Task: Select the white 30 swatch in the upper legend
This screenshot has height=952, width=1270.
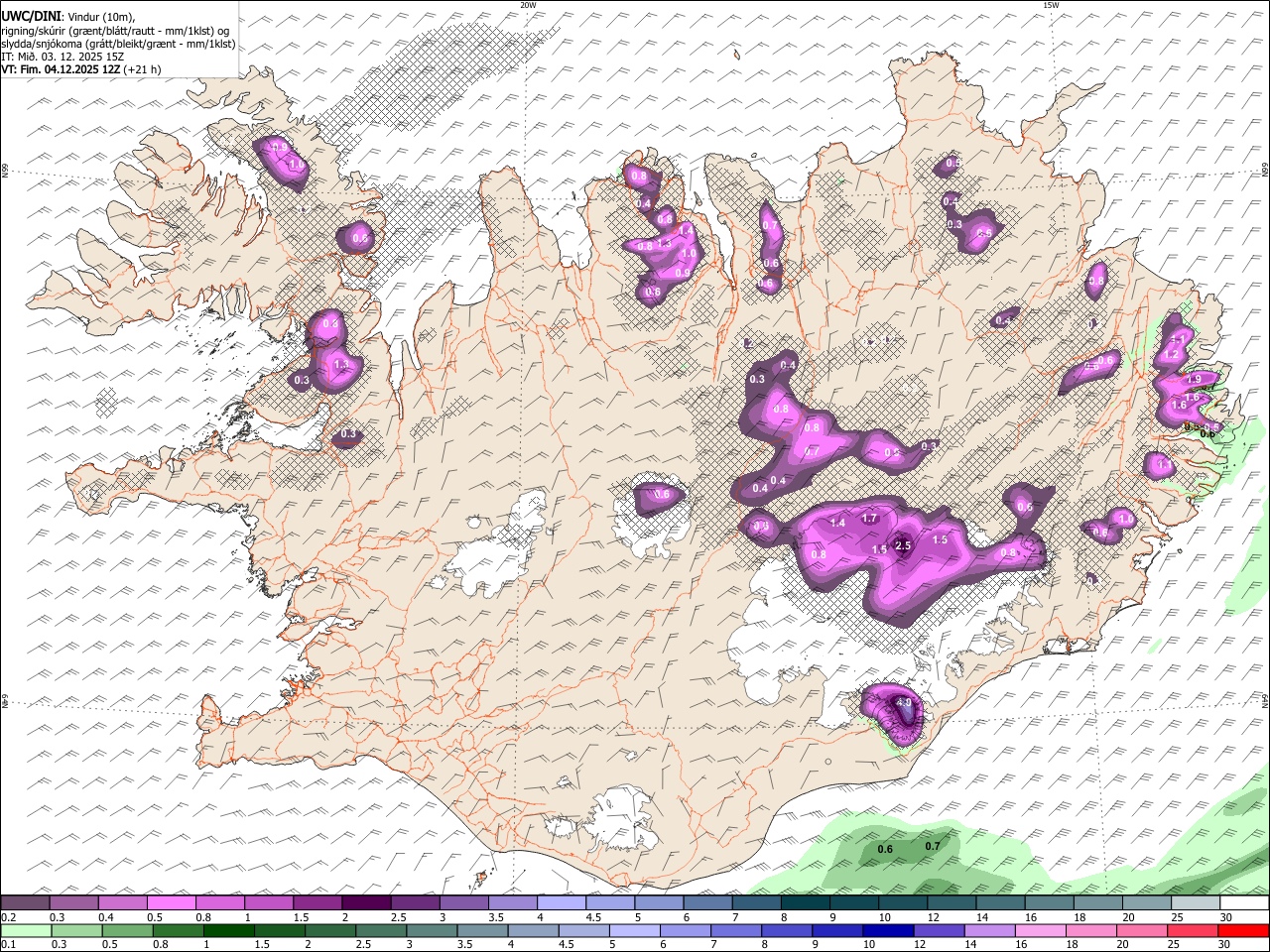Action: pyautogui.click(x=1243, y=902)
